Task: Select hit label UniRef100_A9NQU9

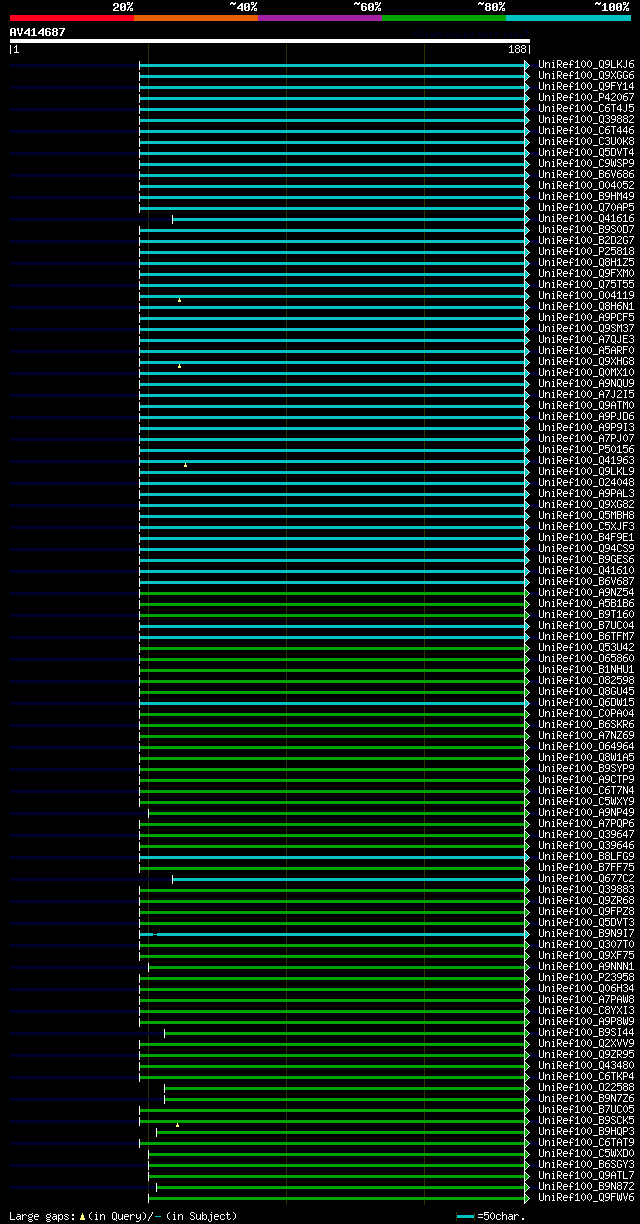Action: tap(586, 384)
